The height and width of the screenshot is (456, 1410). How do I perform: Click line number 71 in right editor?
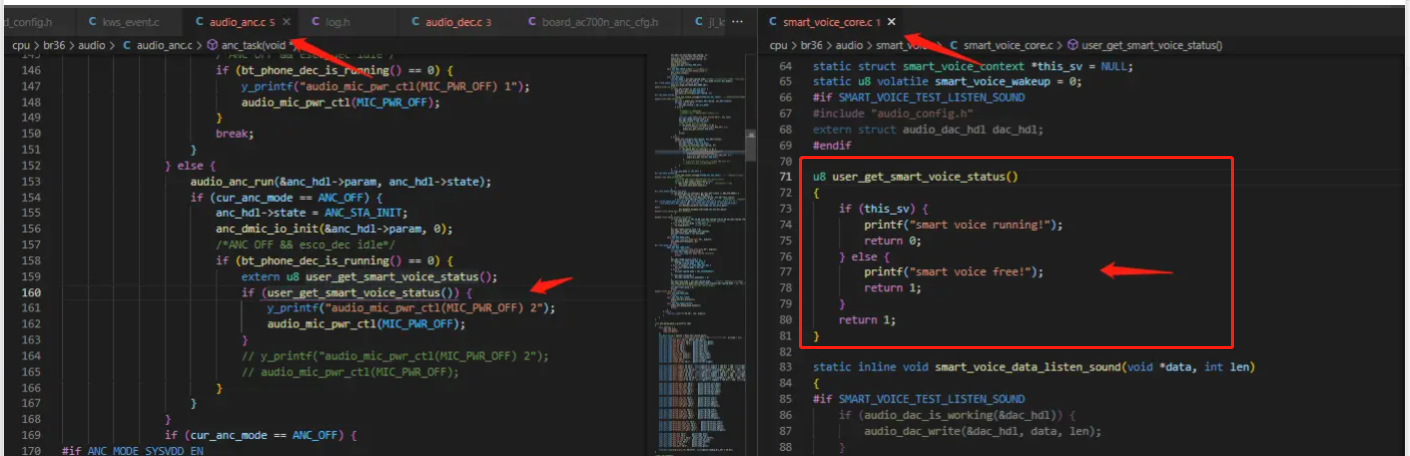786,176
